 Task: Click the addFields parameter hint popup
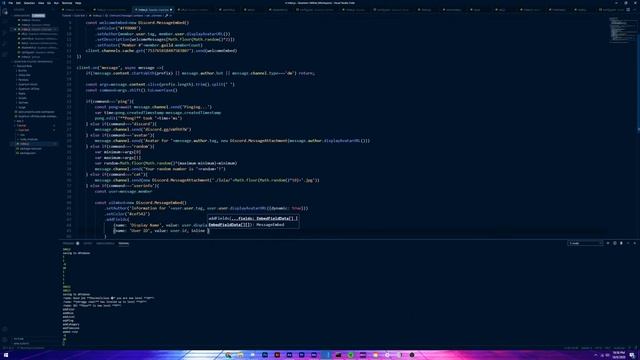[x=253, y=222]
